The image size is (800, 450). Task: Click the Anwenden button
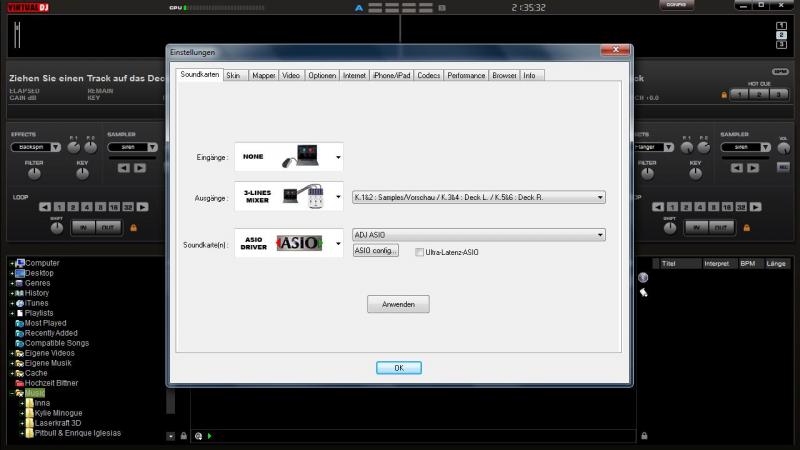point(398,304)
